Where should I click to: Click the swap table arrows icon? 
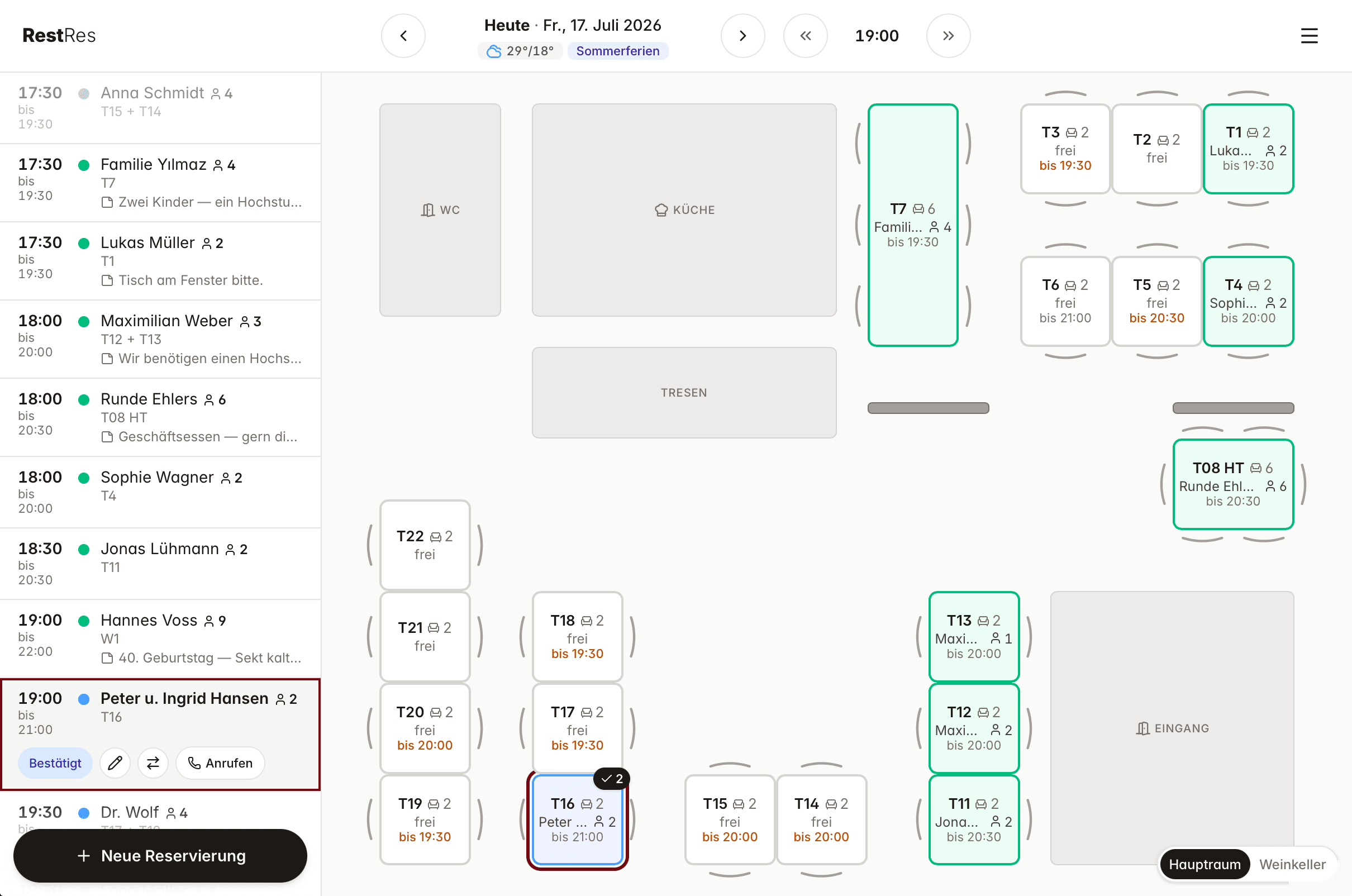(153, 763)
